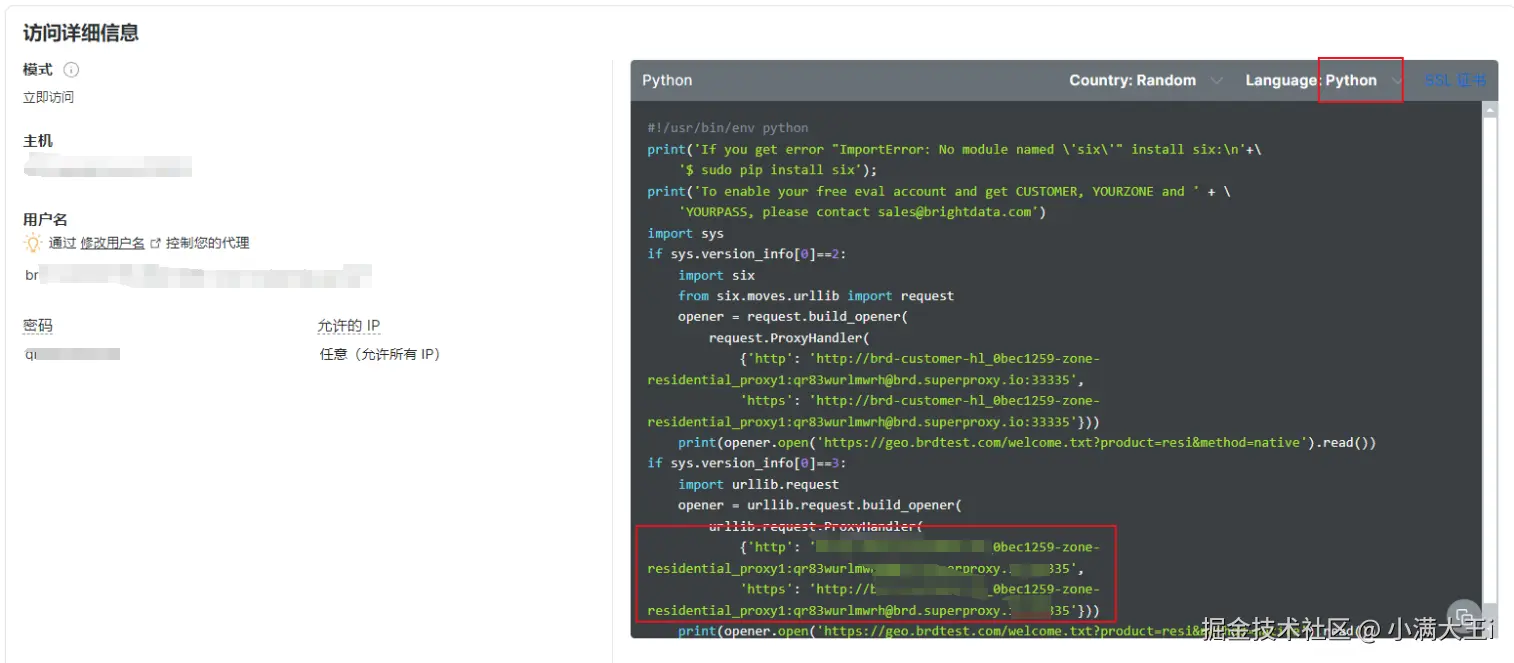Click the 任意（允许所有 IP）value
The width and height of the screenshot is (1514, 663).
pyautogui.click(x=381, y=354)
